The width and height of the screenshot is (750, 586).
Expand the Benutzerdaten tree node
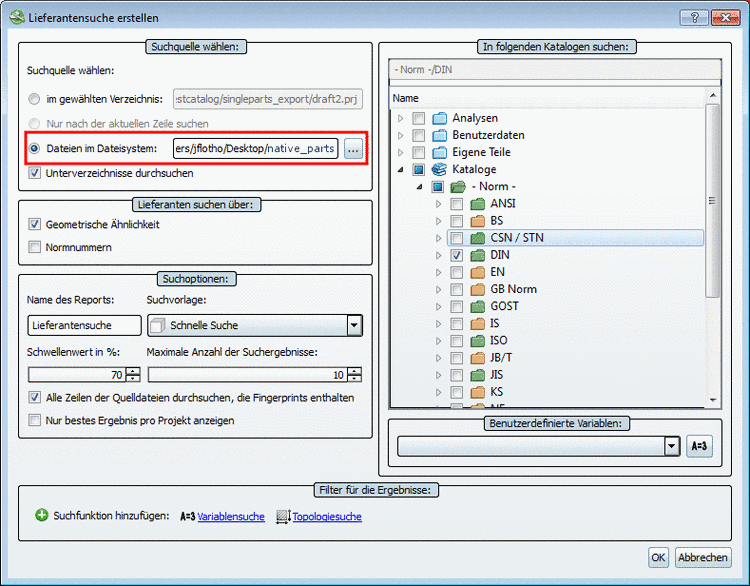(x=401, y=135)
